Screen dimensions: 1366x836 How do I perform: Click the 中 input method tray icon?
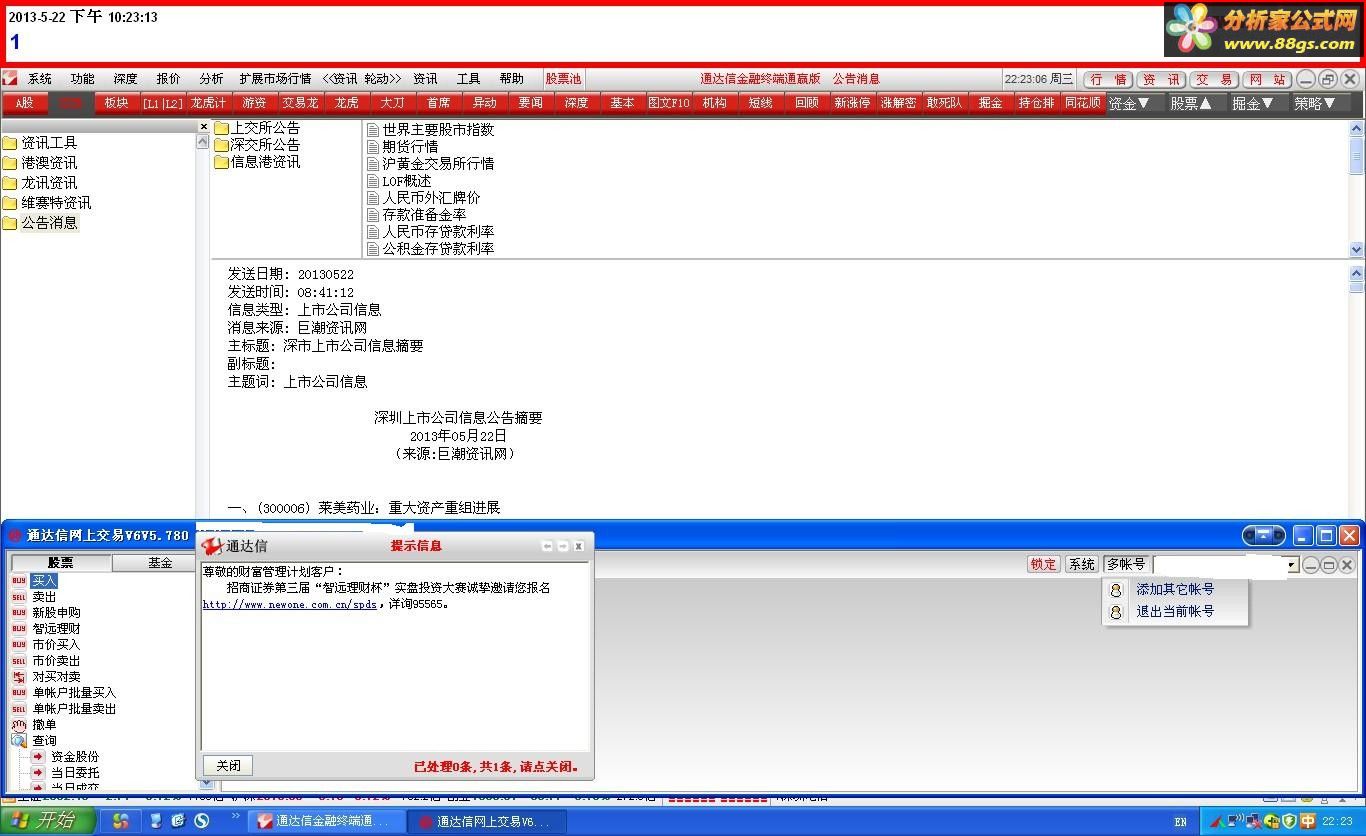click(1307, 822)
